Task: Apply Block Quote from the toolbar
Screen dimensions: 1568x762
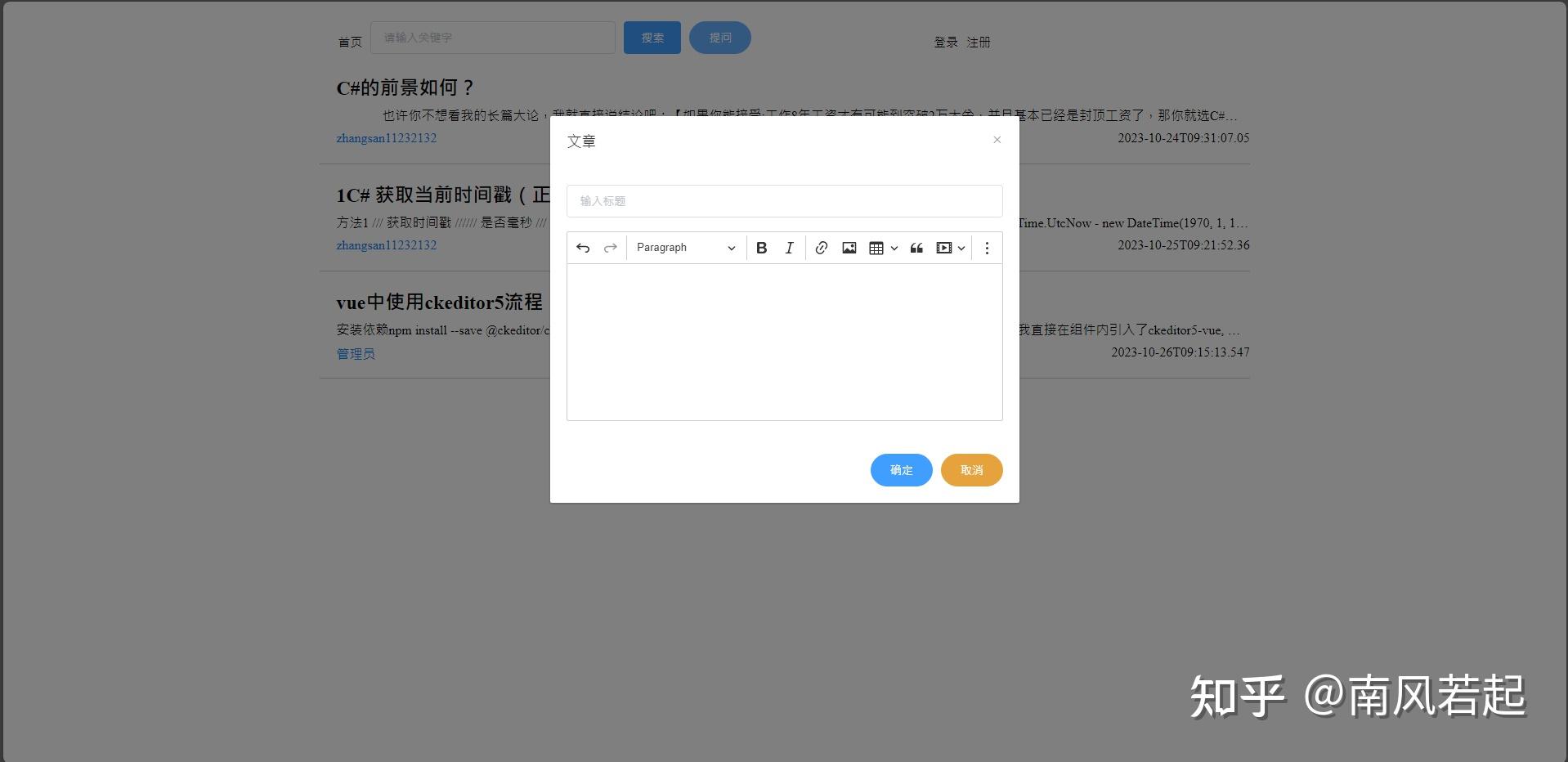Action: pyautogui.click(x=916, y=247)
